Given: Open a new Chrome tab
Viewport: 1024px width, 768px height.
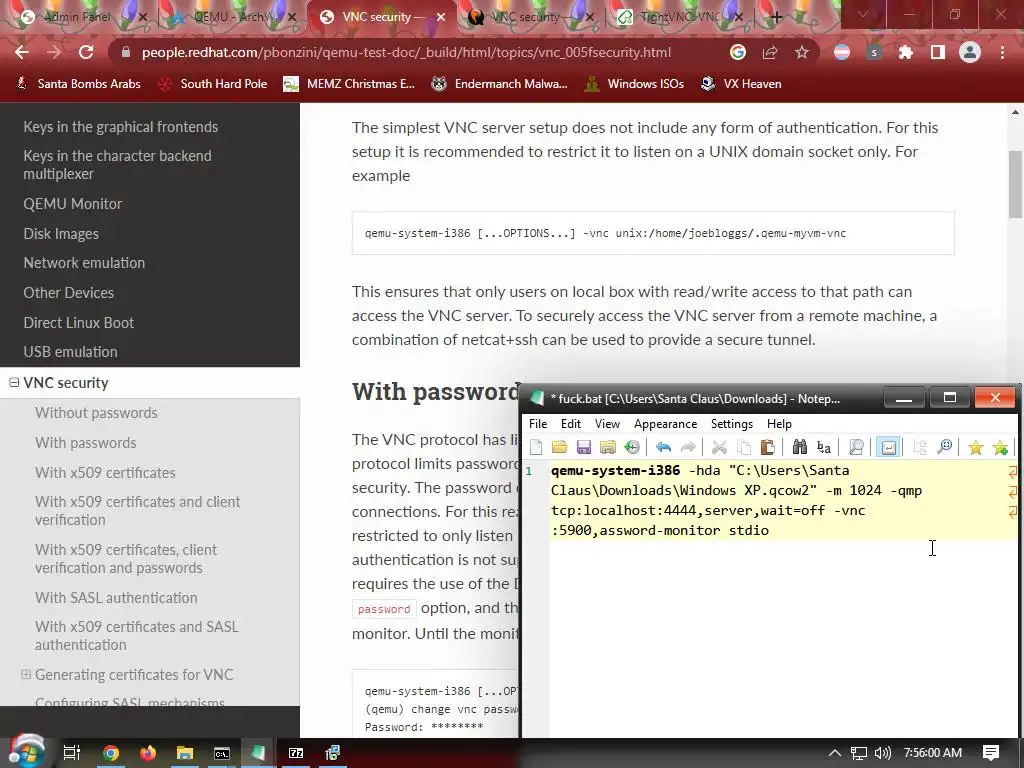Looking at the screenshot, I should click(x=776, y=17).
